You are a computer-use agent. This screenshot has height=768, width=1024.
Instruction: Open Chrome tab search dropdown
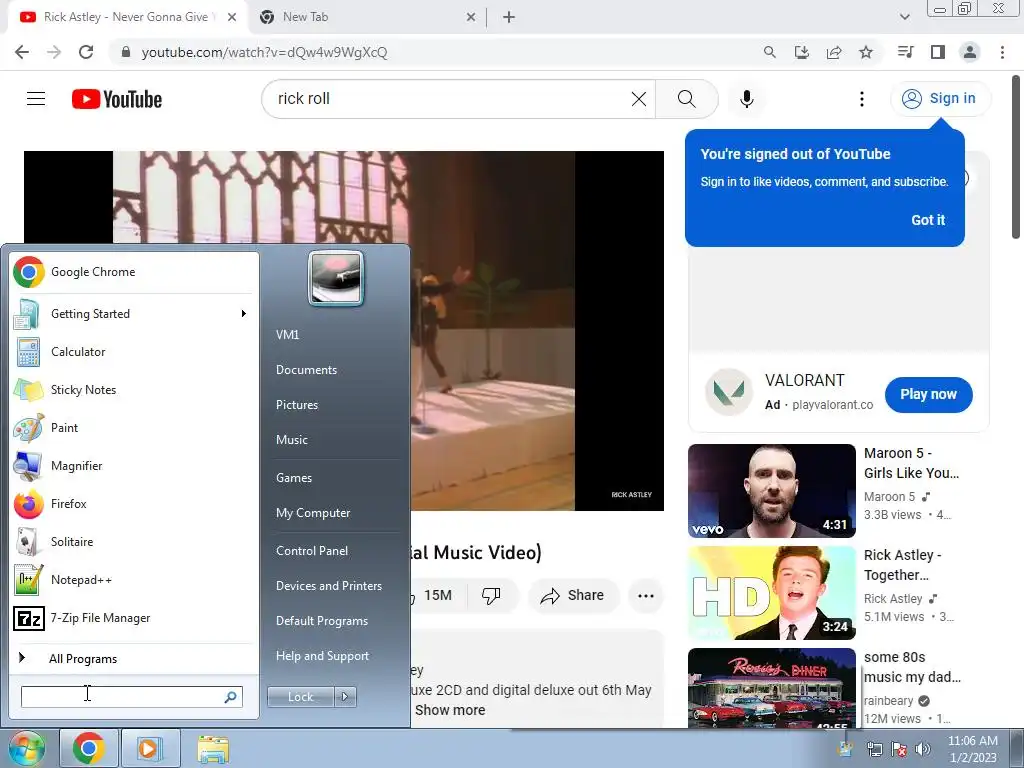904,17
